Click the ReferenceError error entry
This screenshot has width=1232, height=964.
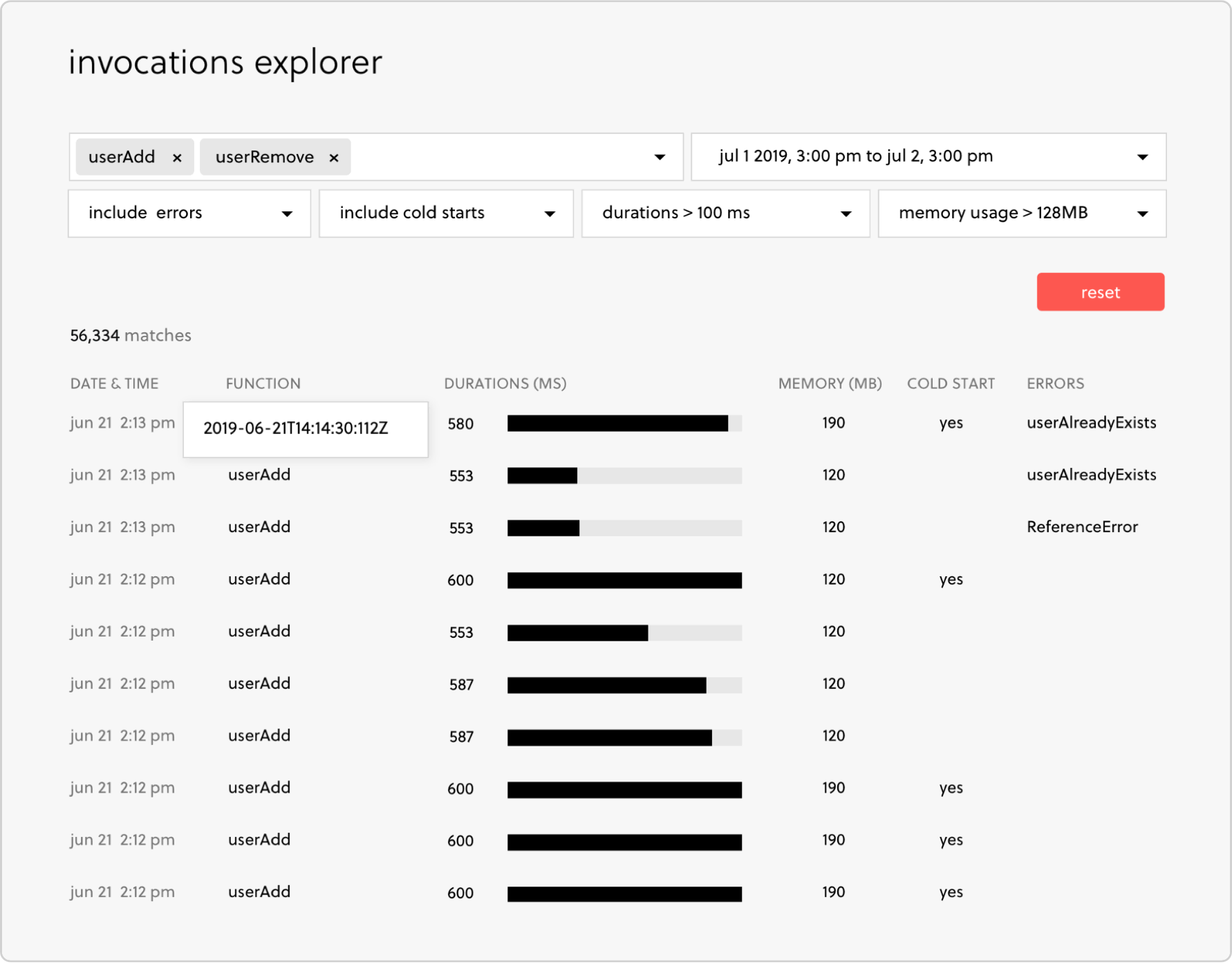point(1082,527)
